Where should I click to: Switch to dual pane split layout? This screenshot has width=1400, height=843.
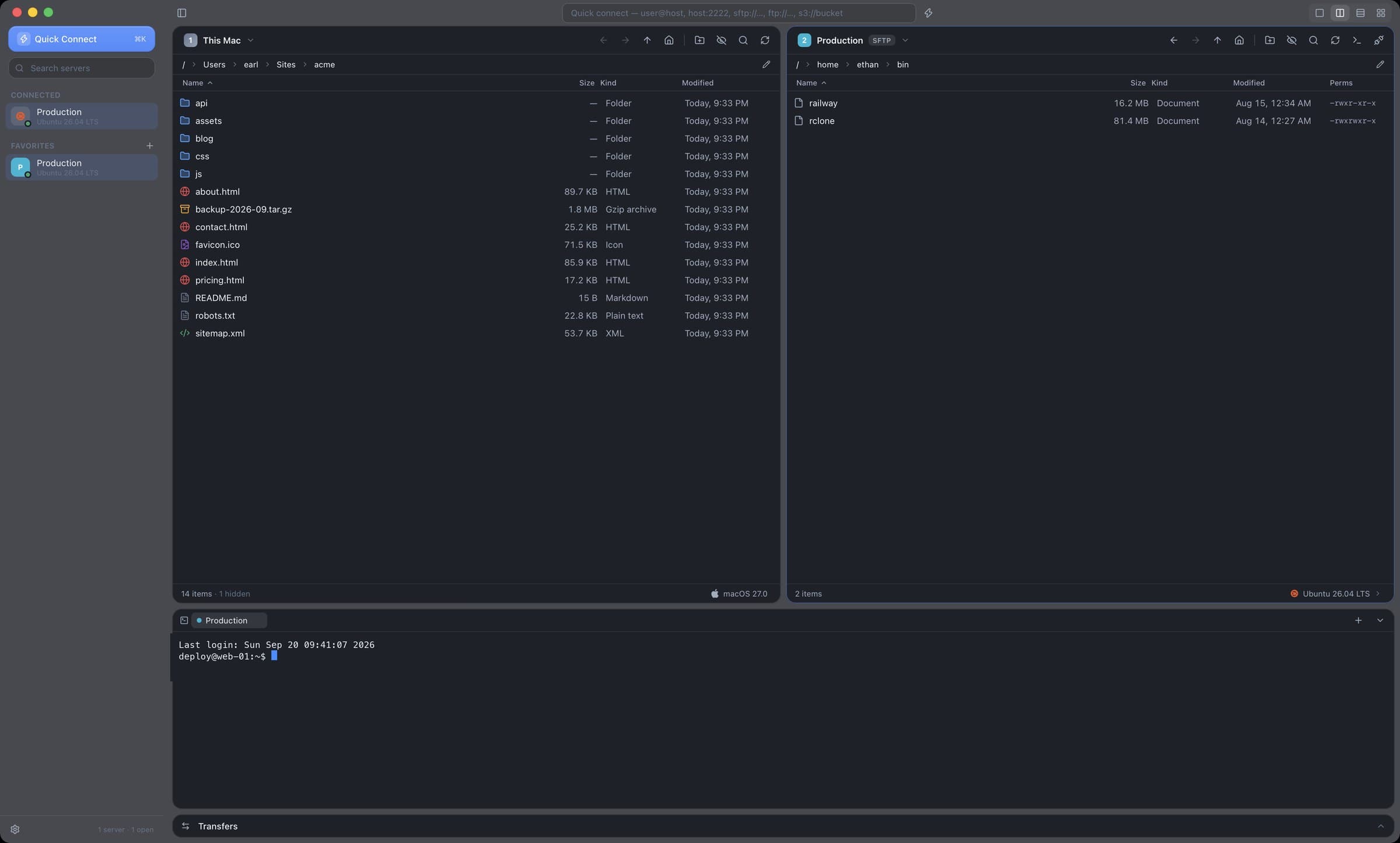[x=1339, y=13]
